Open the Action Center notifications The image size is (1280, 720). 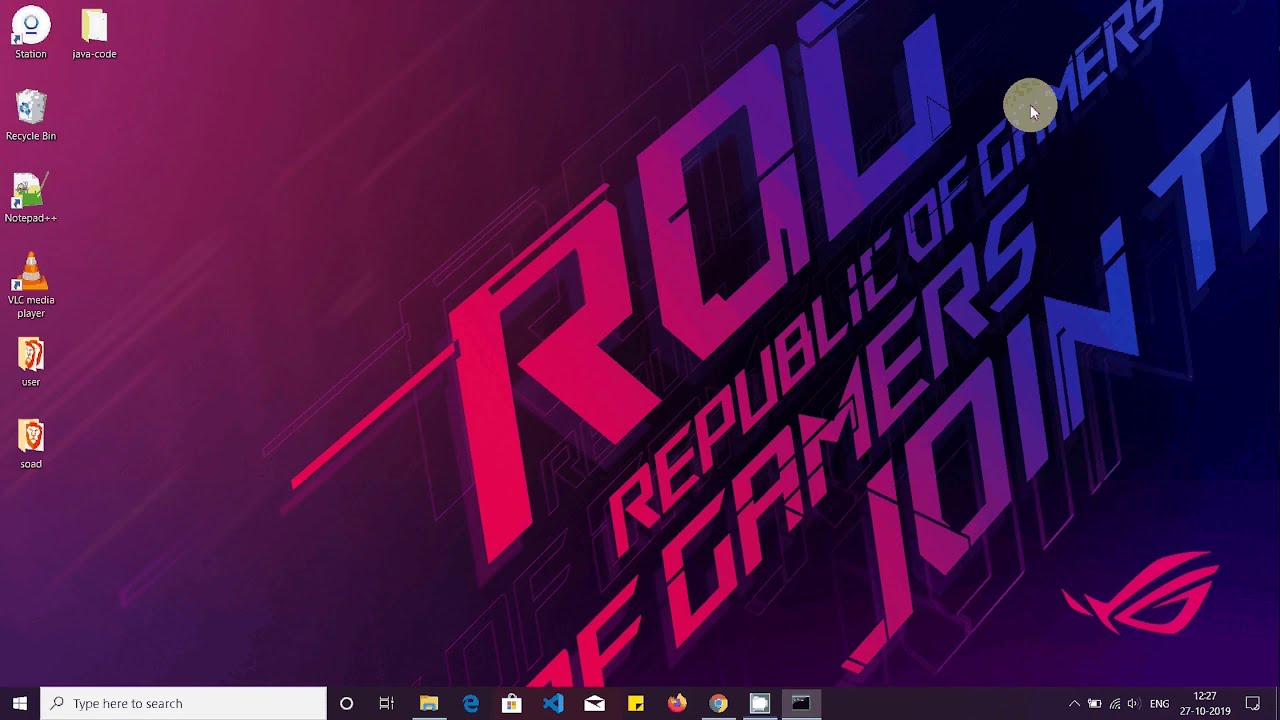[x=1252, y=703]
